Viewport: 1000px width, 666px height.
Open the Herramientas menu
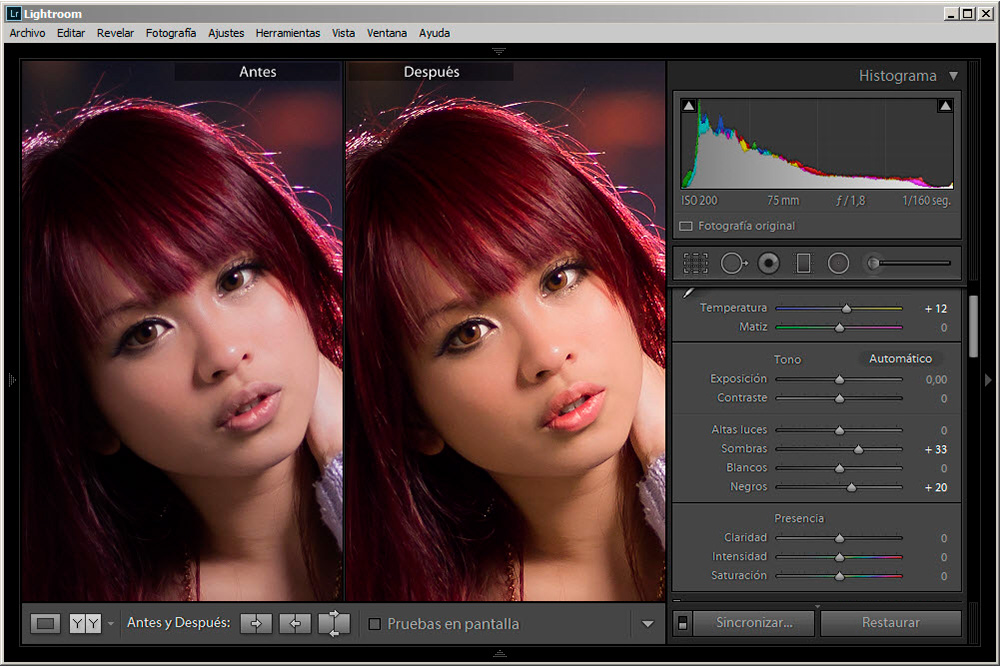point(288,33)
